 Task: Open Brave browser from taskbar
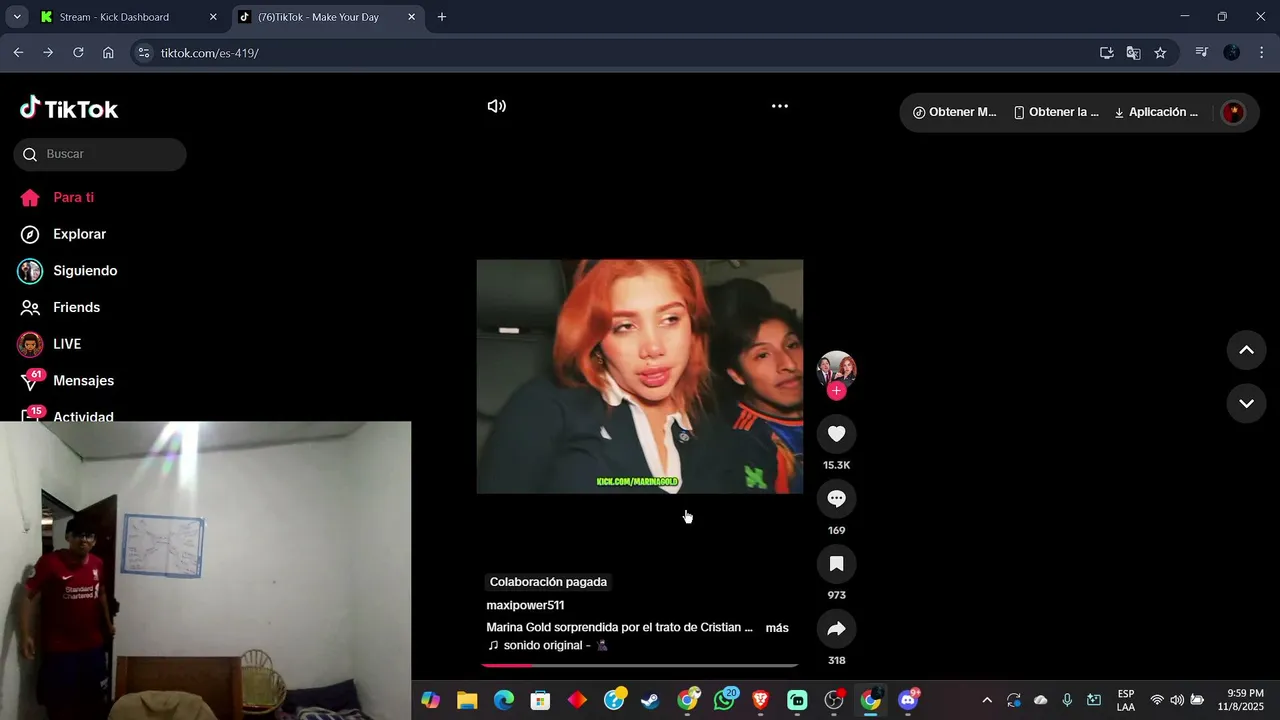tap(760, 700)
